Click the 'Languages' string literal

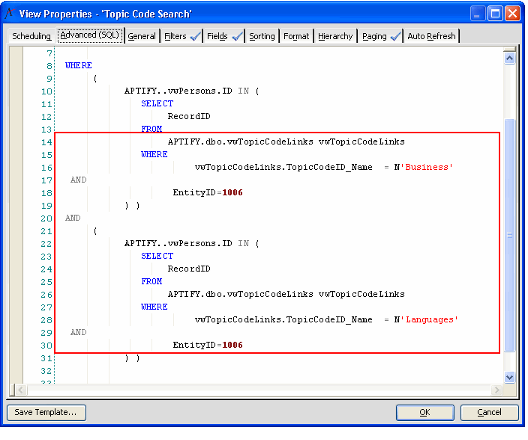click(x=429, y=319)
